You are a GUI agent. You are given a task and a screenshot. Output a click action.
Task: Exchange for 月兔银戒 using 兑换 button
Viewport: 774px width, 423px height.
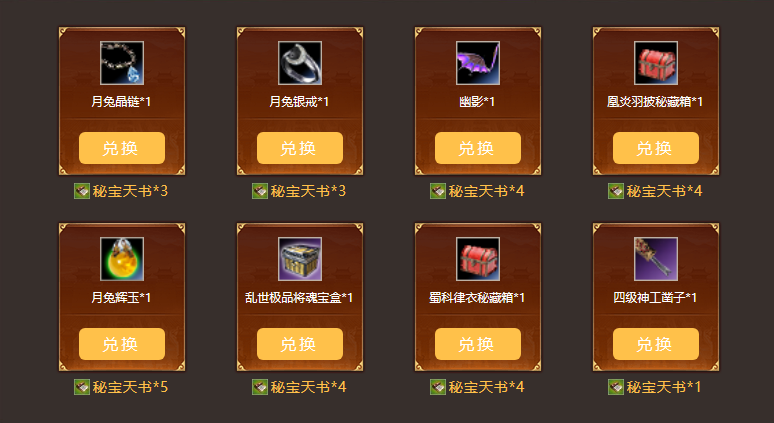[x=300, y=148]
